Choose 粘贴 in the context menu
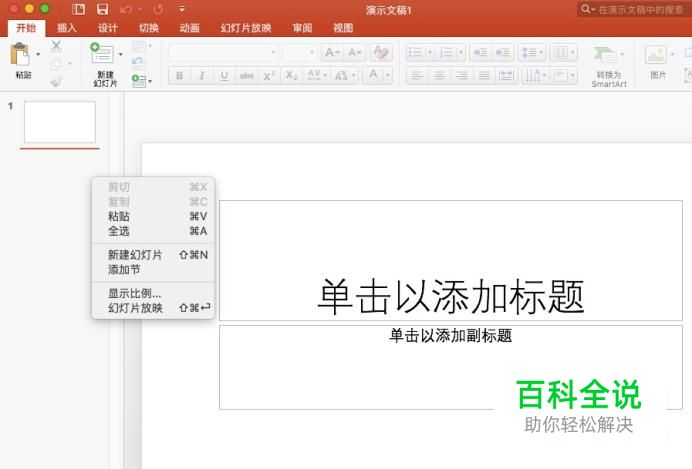This screenshot has width=692, height=469. pyautogui.click(x=153, y=216)
